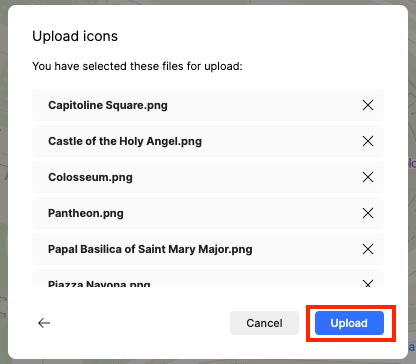416x364 pixels.
Task: Click the purple link text at right edge
Action: pyautogui.click(x=412, y=163)
